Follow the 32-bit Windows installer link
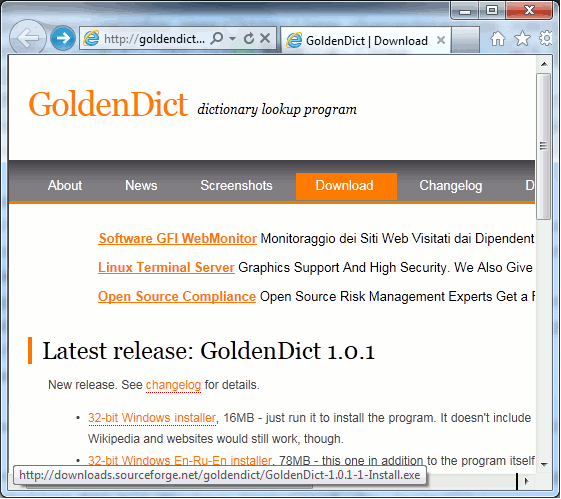The width and height of the screenshot is (561, 499). tap(152, 418)
